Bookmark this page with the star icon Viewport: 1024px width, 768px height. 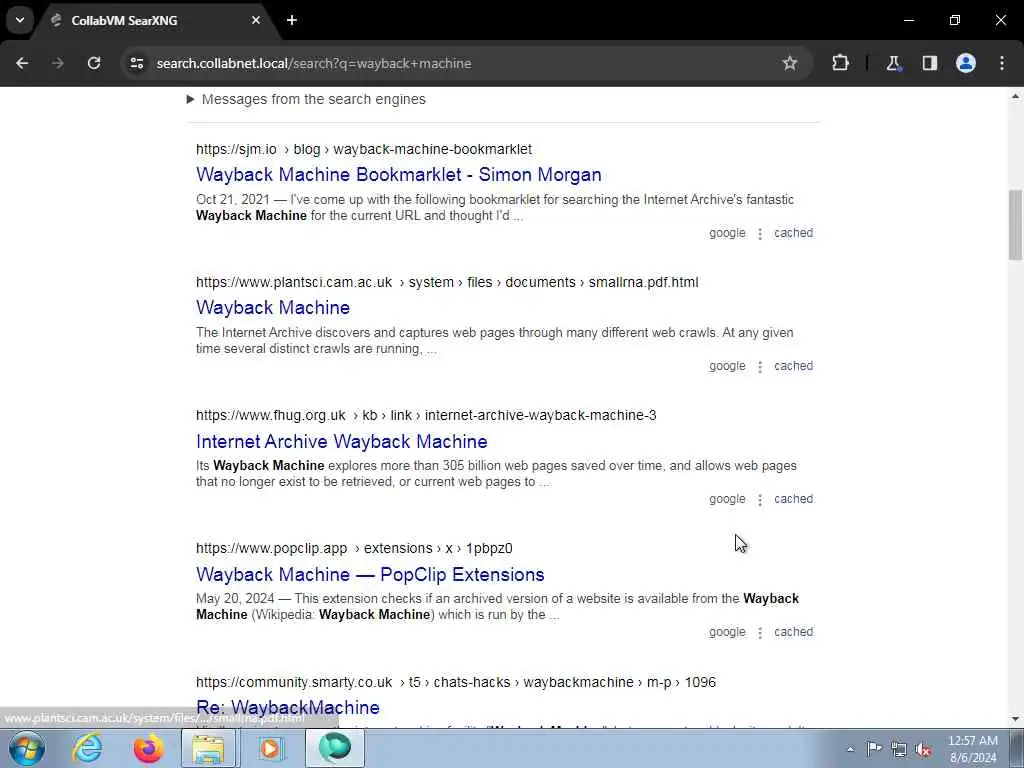[x=790, y=63]
